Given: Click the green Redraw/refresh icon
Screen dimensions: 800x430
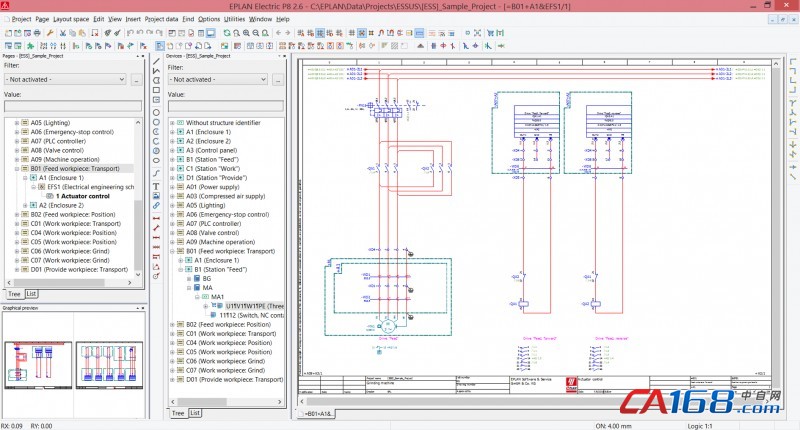Looking at the screenshot, I should click(x=227, y=33).
